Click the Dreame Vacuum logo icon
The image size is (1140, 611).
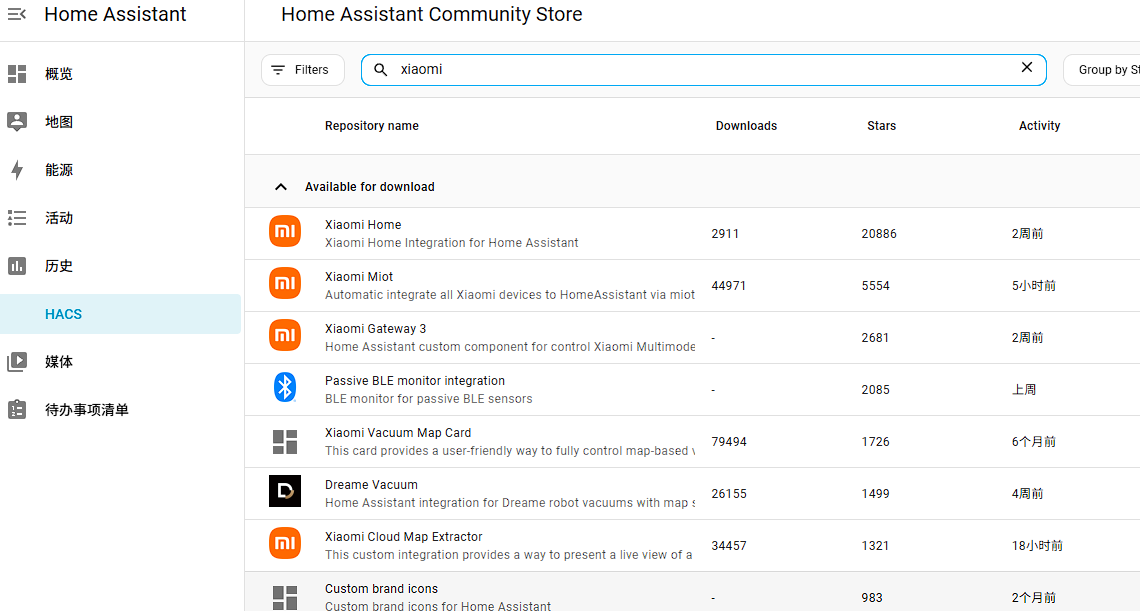coord(285,492)
